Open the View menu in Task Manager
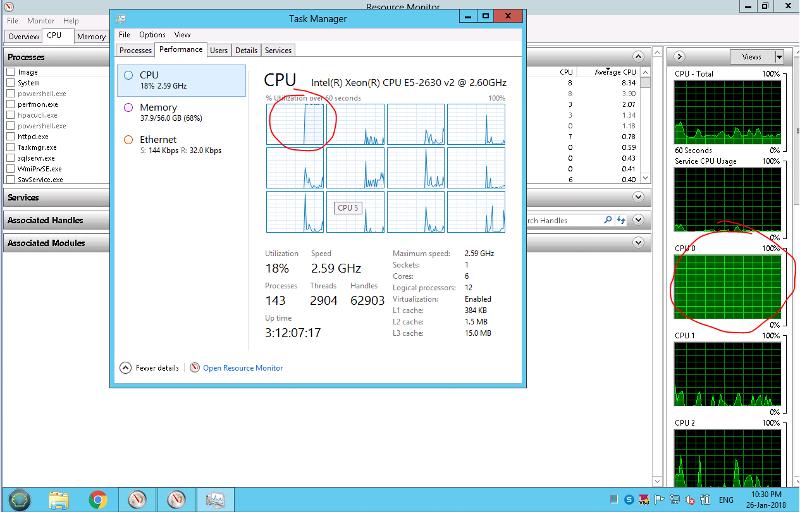Image resolution: width=800 pixels, height=512 pixels. pos(182,35)
